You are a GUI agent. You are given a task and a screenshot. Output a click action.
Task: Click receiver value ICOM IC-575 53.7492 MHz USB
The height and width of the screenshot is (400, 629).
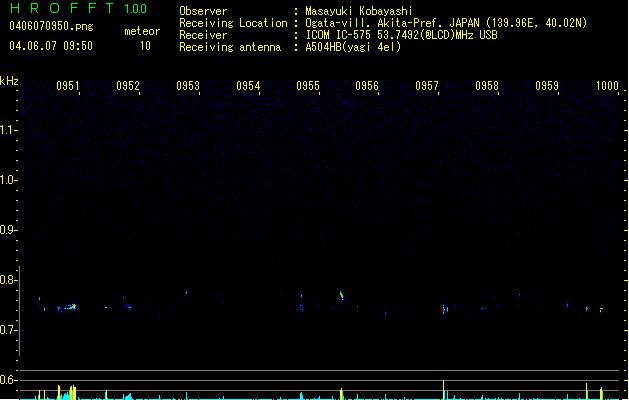point(402,35)
